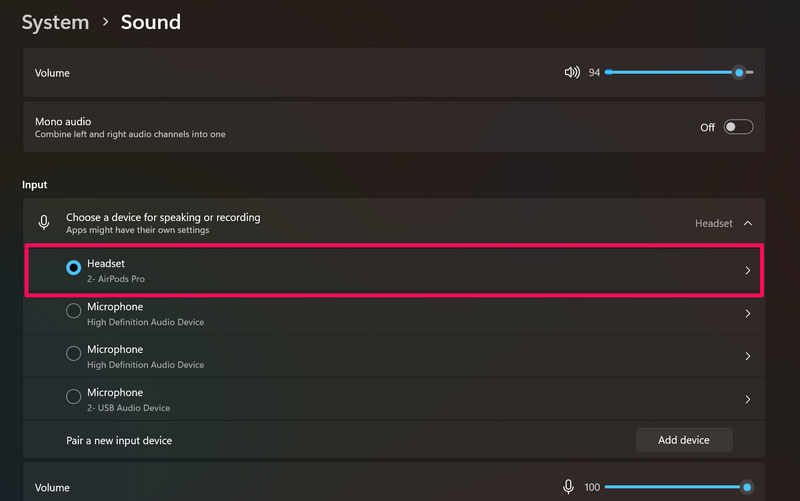
Task: Toggle the Mono audio switch
Action: pos(738,127)
